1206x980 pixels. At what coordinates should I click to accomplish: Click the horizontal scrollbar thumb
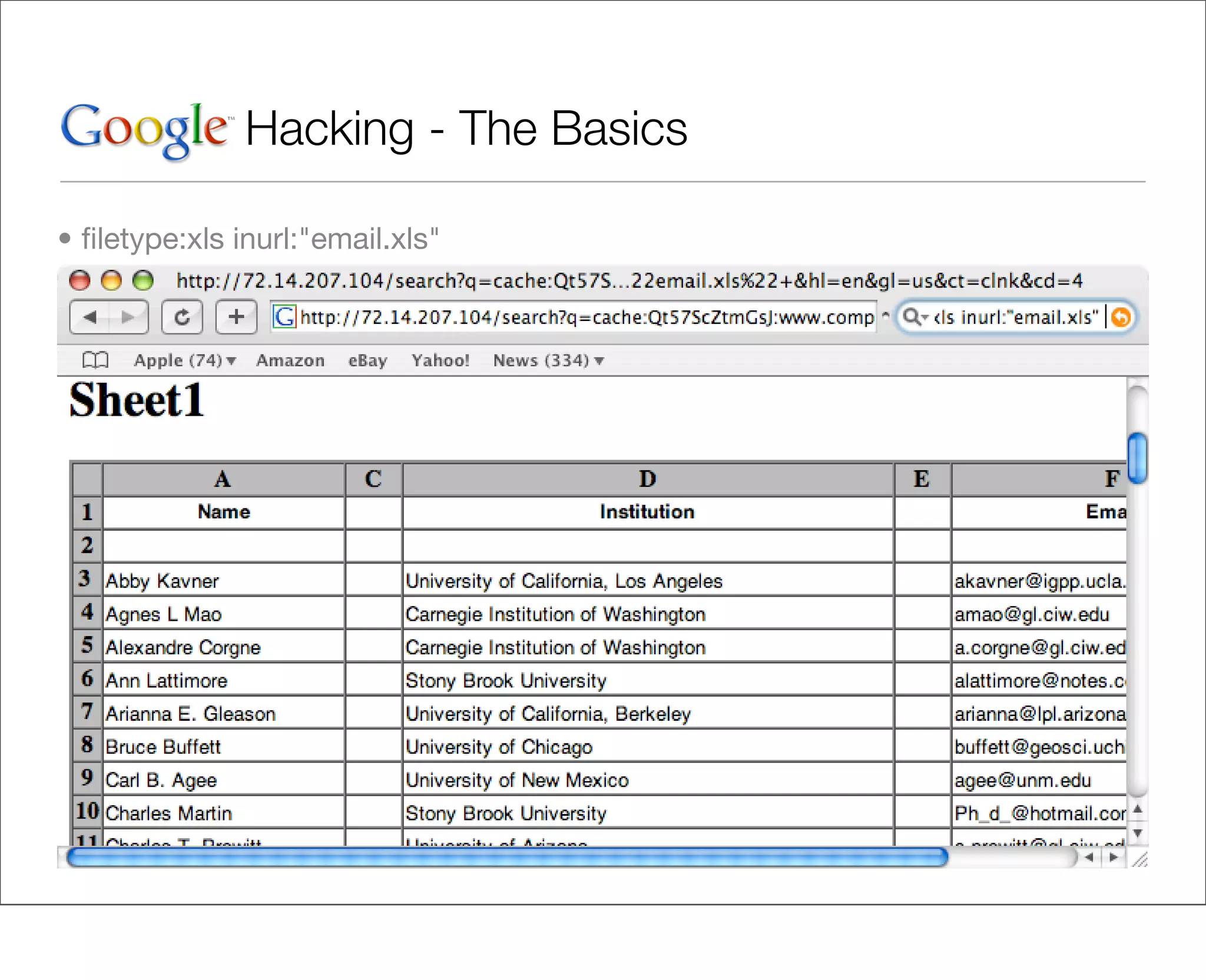coord(507,857)
